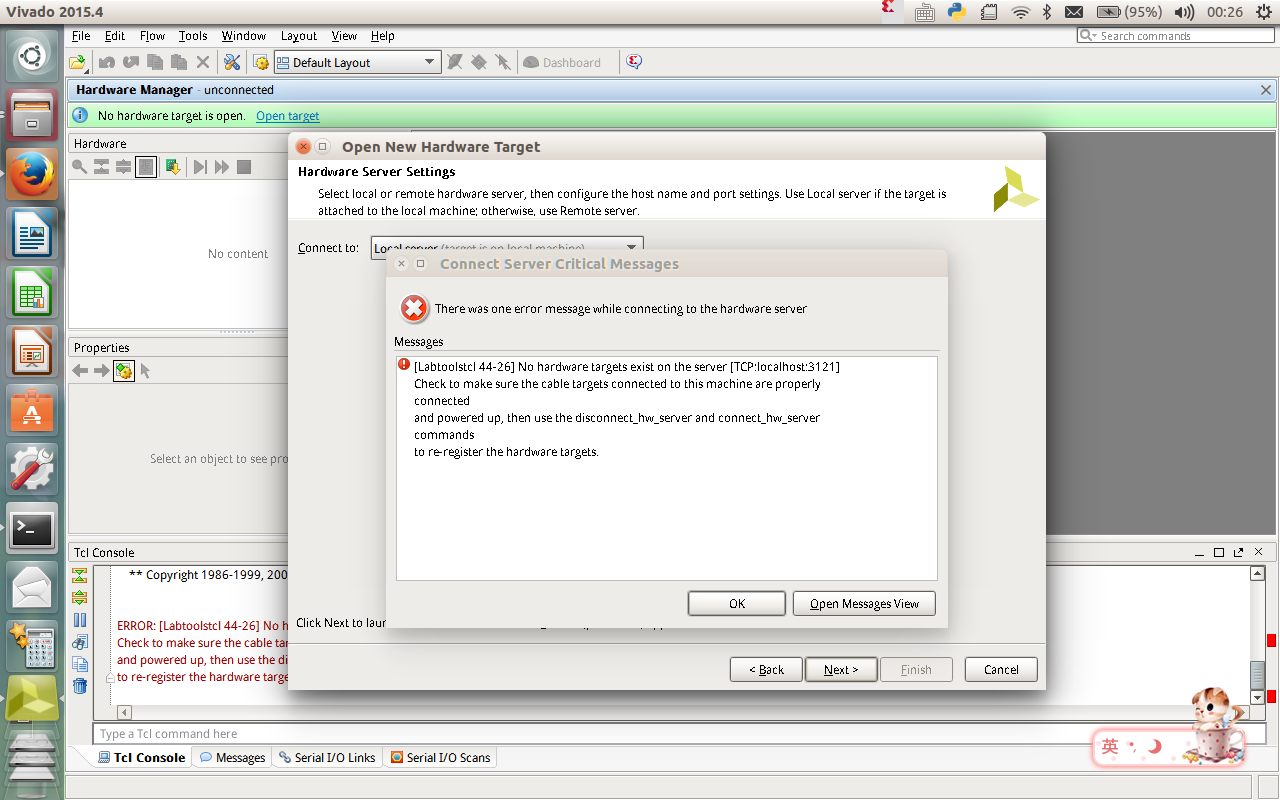
Task: Click the Stop trigger square icon in Hardware panel
Action: tap(244, 166)
